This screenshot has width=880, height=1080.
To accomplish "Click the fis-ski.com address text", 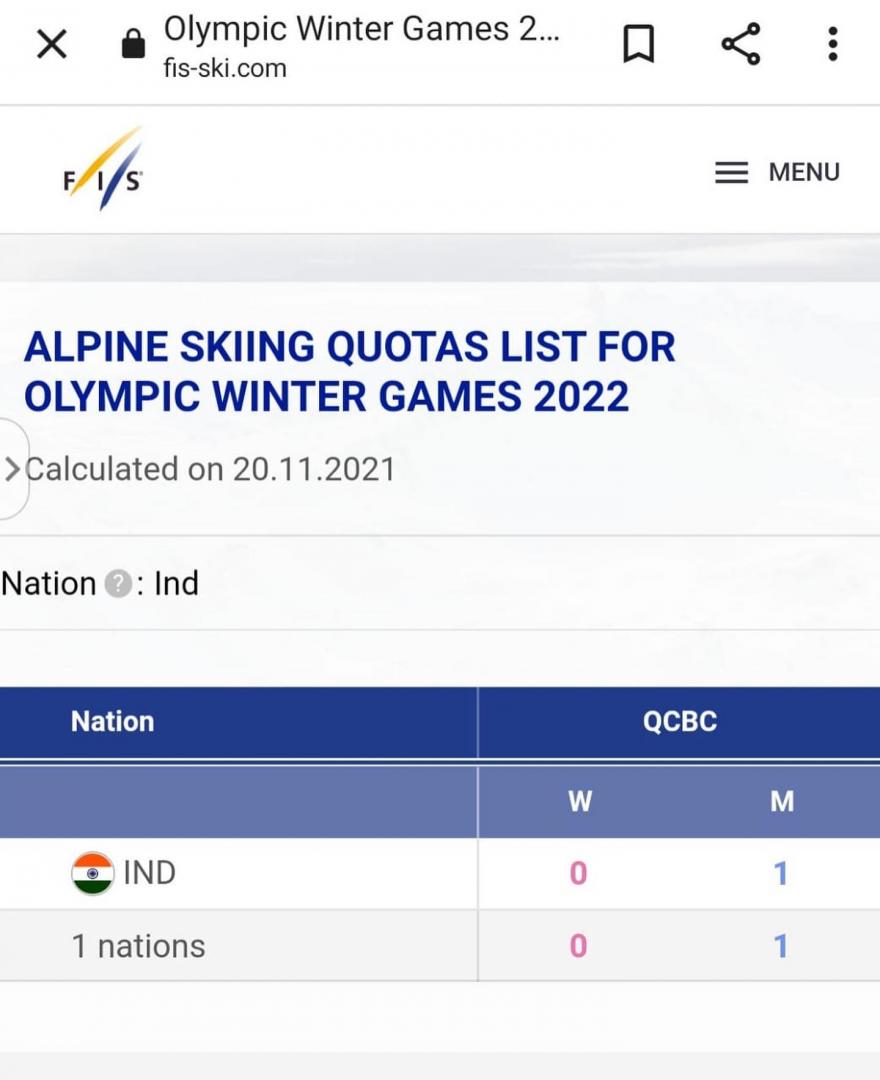I will coord(224,68).
